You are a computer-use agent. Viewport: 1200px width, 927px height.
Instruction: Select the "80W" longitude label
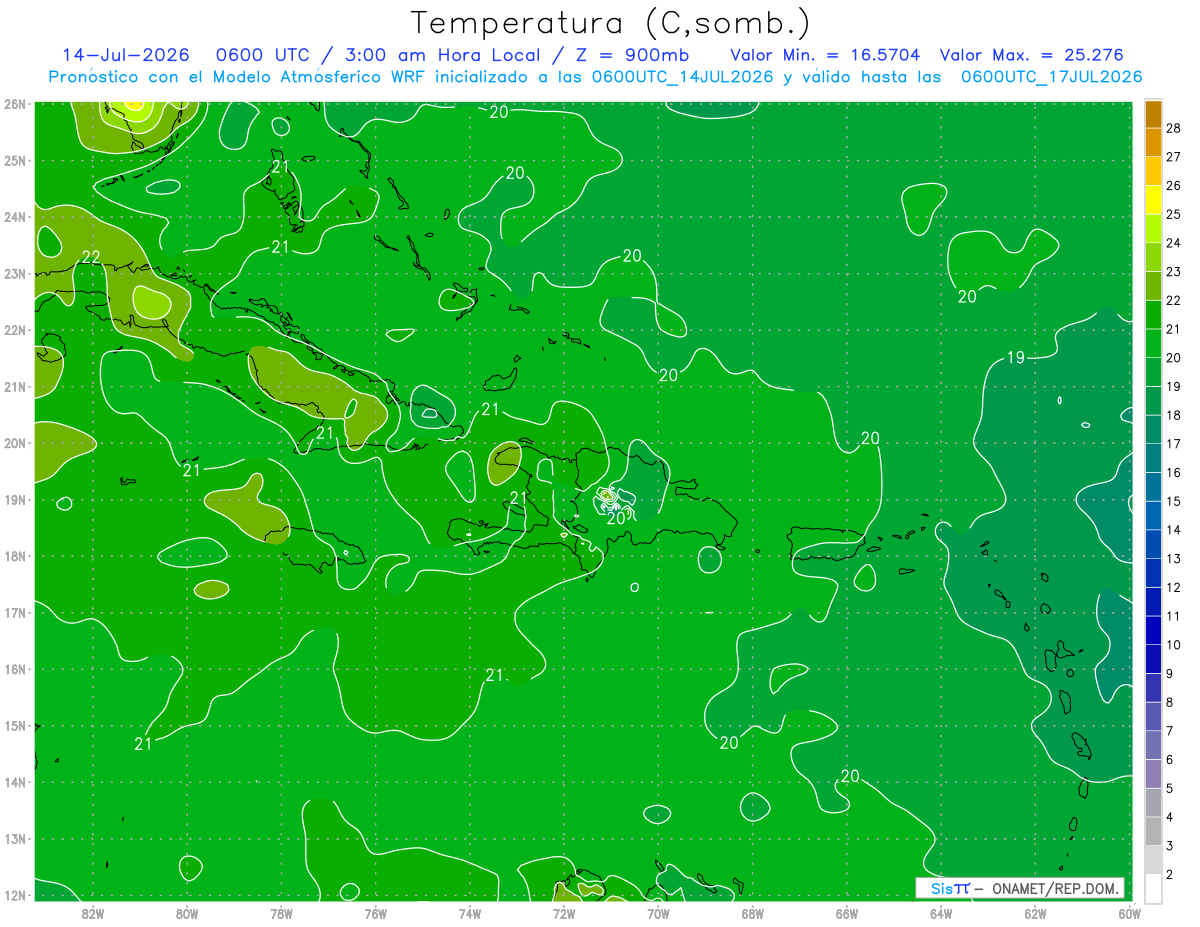(x=187, y=913)
